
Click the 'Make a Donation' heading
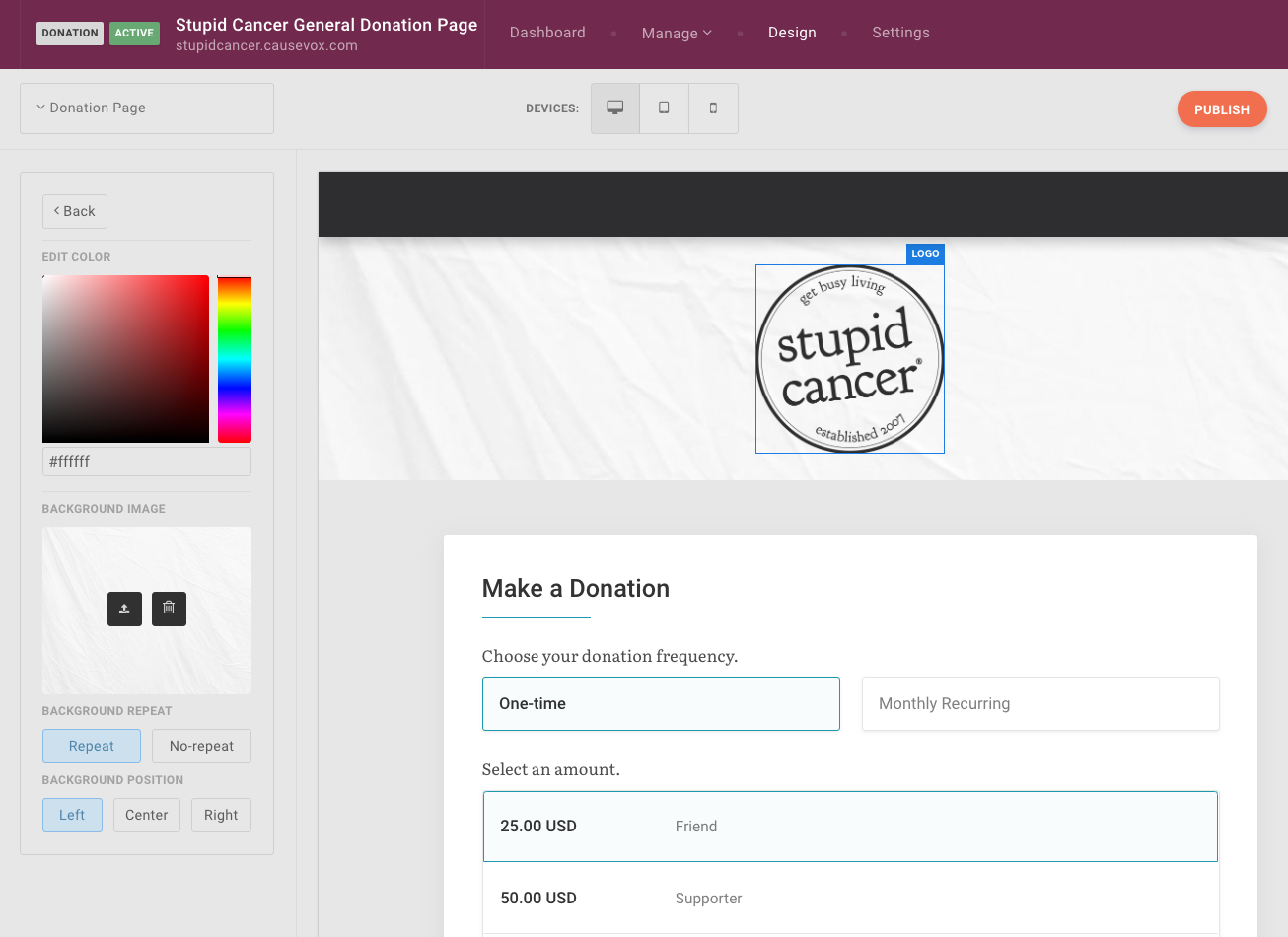pos(576,589)
